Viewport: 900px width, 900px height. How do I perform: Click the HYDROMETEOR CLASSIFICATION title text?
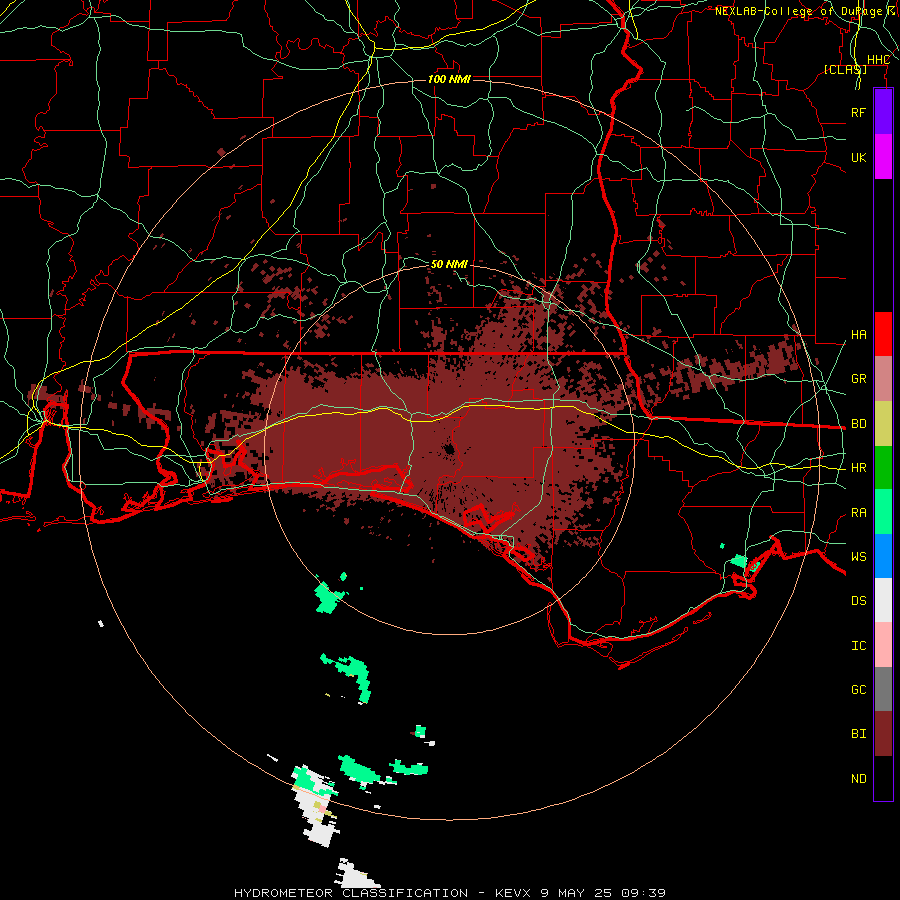(351, 893)
